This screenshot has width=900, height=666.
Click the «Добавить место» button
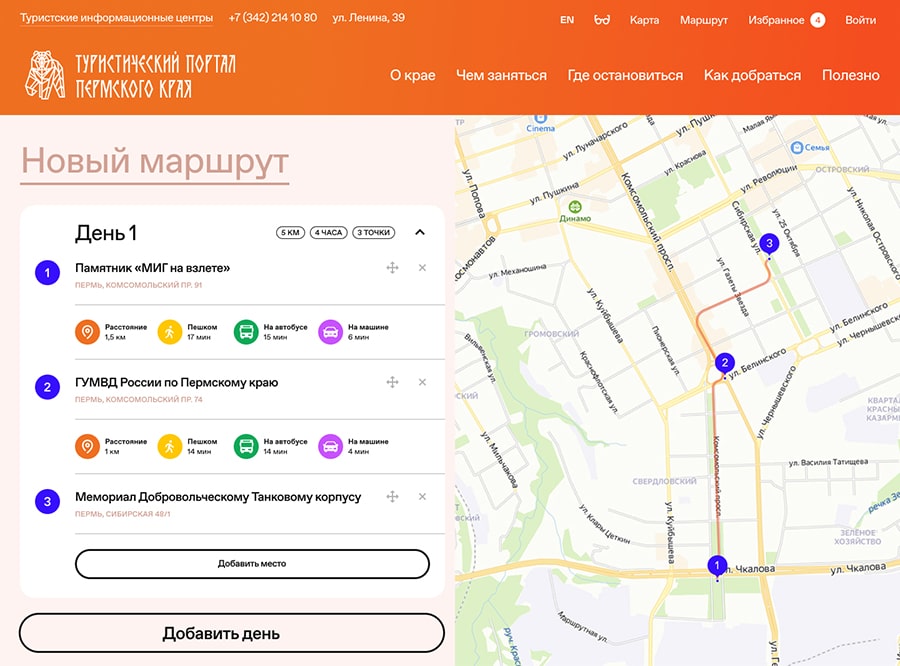click(252, 564)
